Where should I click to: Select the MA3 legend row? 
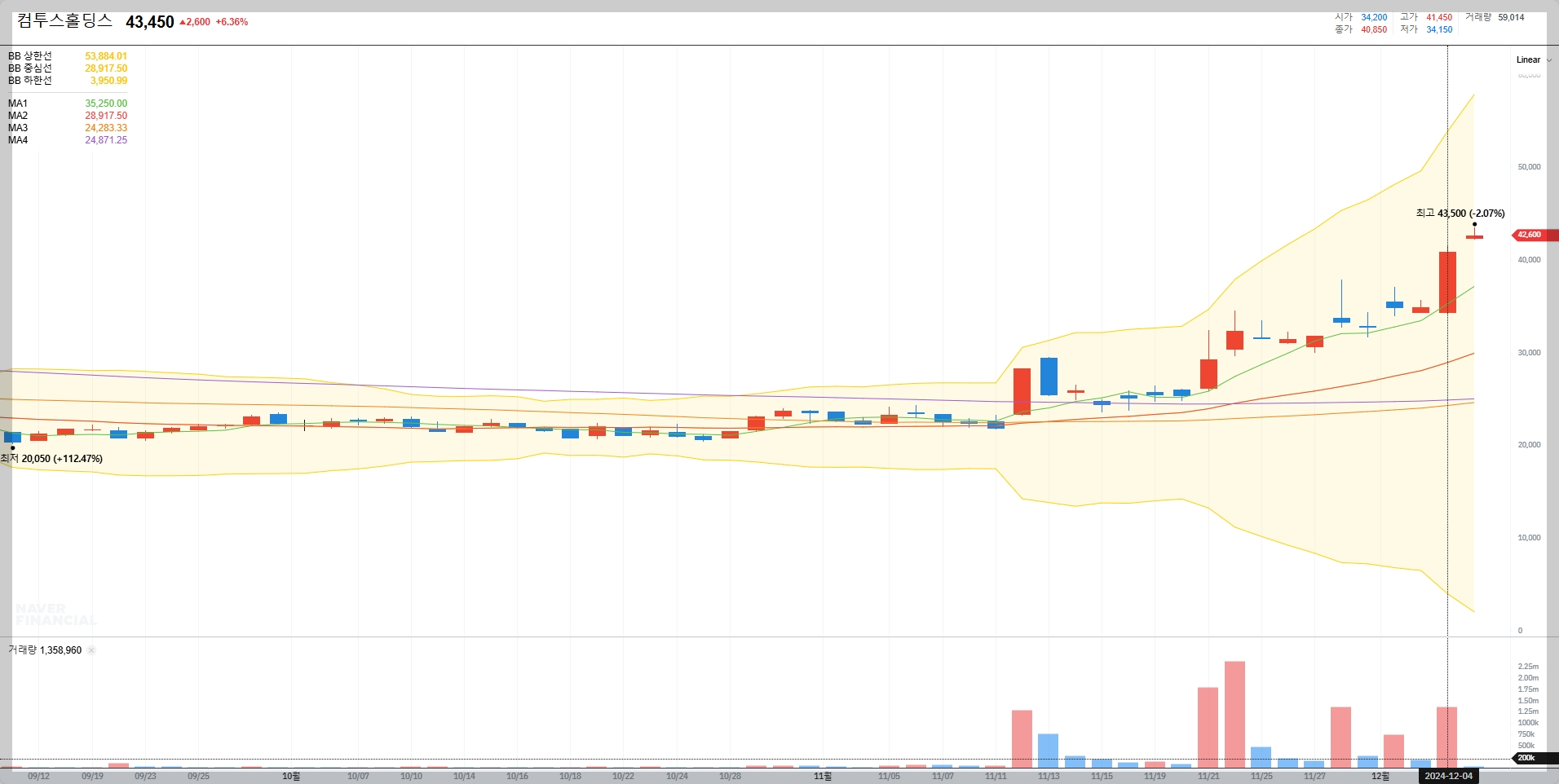click(x=67, y=128)
